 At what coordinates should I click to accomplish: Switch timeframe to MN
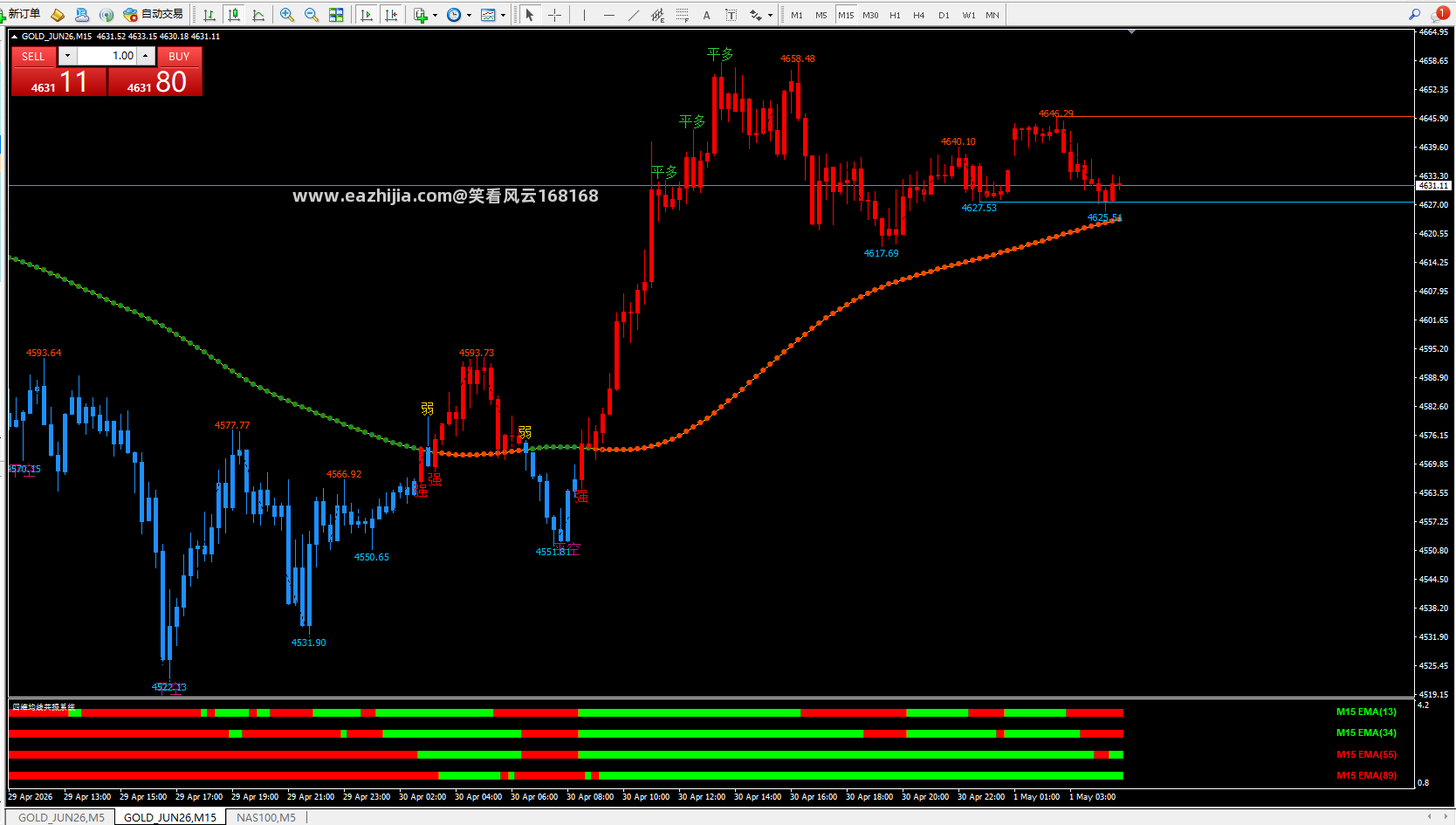click(x=992, y=15)
